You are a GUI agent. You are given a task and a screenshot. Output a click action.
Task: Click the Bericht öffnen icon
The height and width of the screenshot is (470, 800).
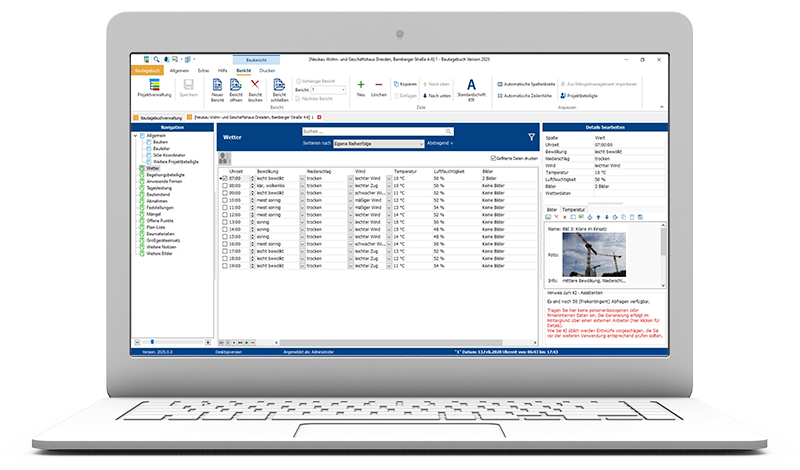point(236,91)
